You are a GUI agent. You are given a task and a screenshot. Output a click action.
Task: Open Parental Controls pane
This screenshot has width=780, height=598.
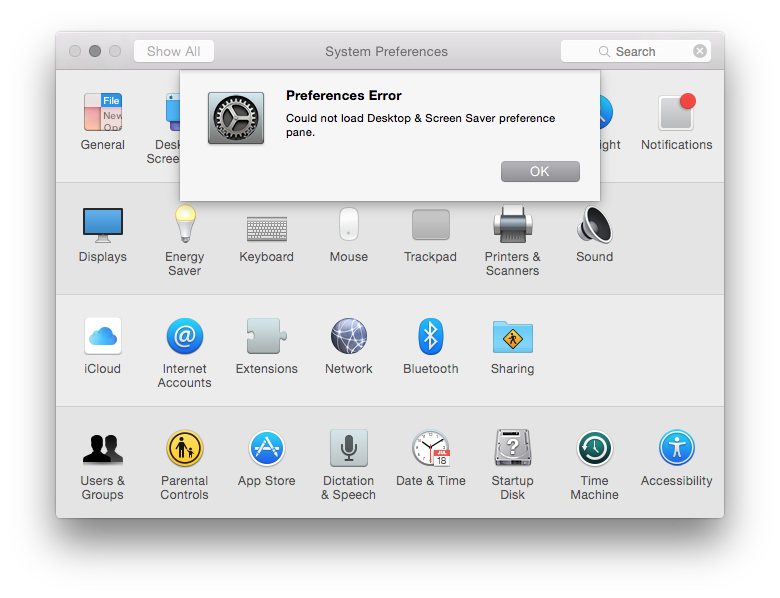(185, 448)
